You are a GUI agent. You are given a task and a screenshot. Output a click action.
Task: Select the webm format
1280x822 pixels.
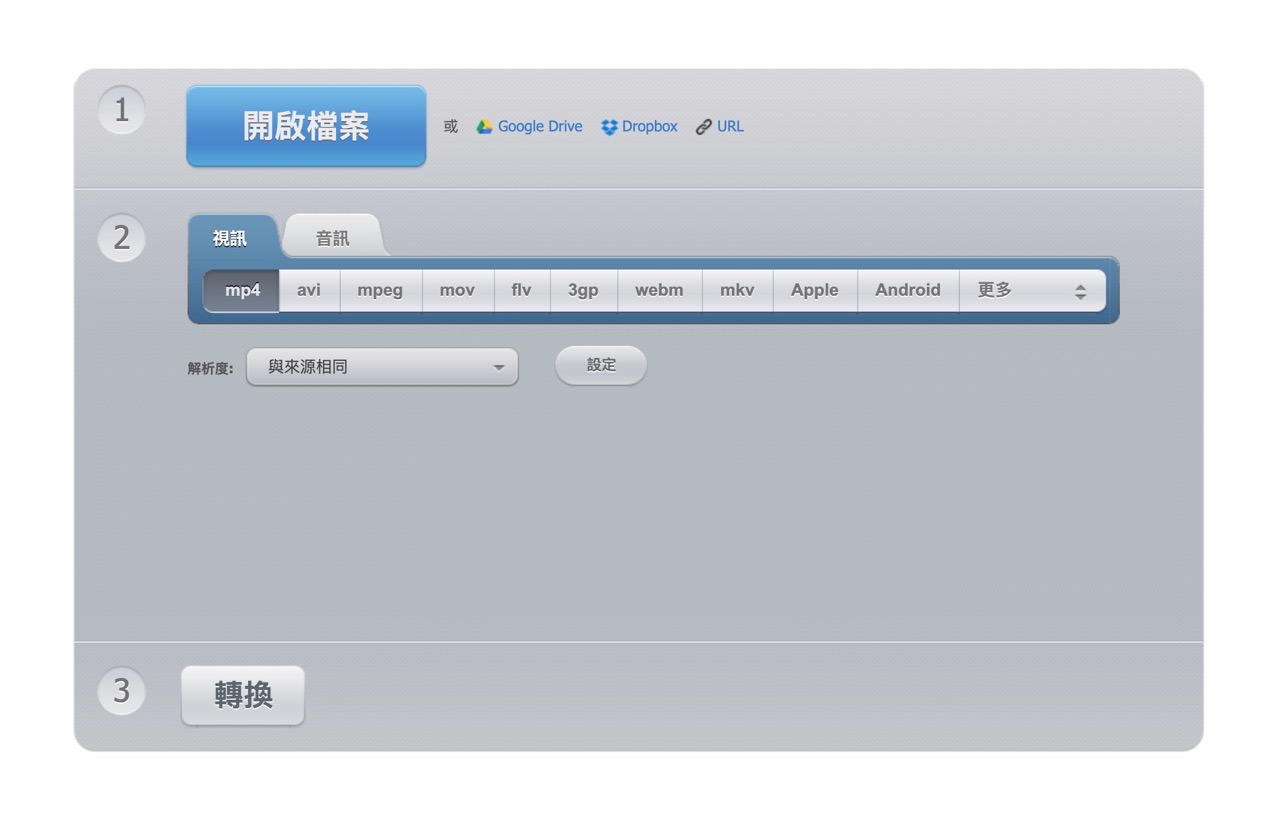click(659, 290)
